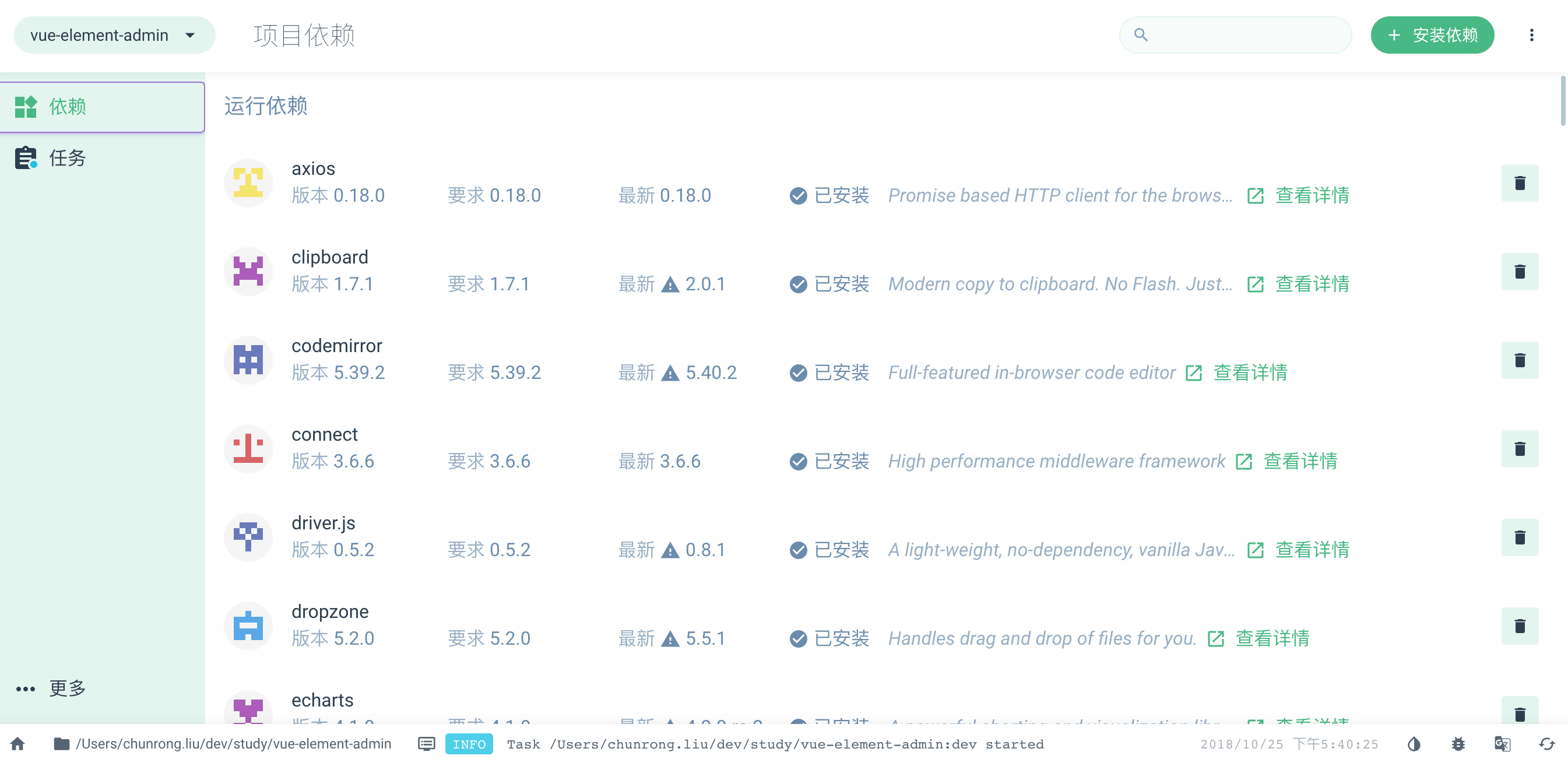The height and width of the screenshot is (759, 1568).
Task: Open the three-dot more options menu
Action: click(x=1531, y=36)
